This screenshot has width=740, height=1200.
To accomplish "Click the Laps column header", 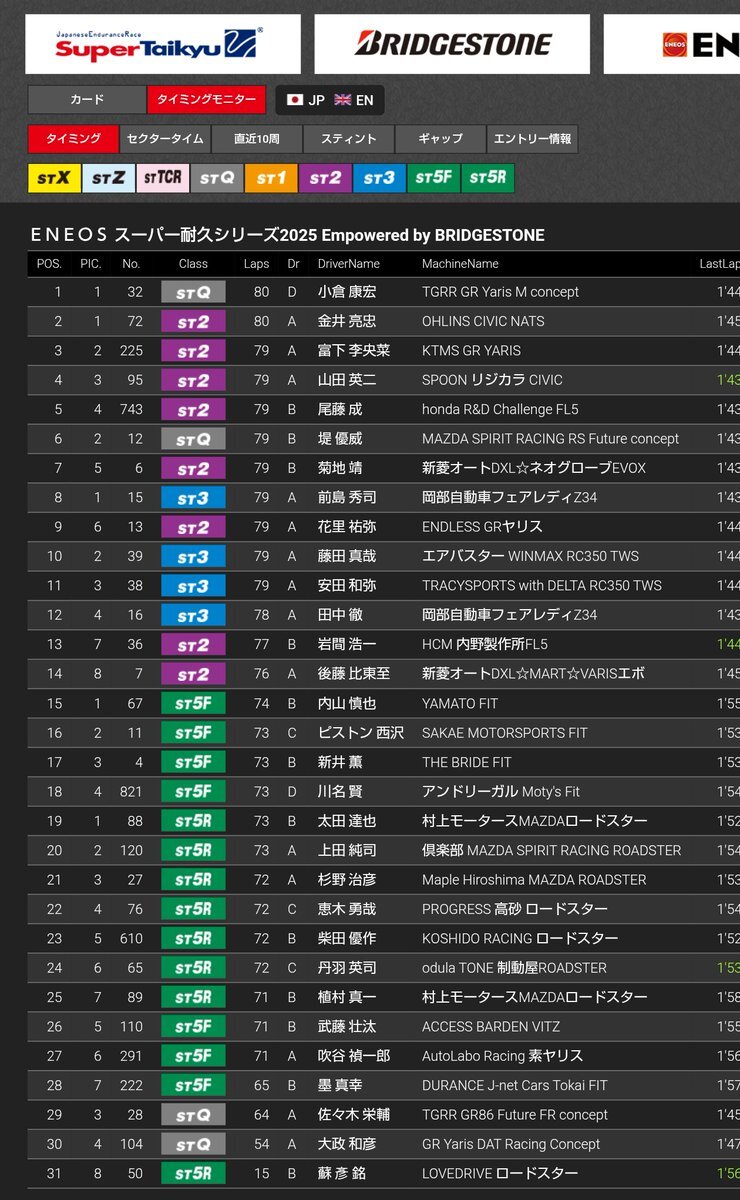I will click(x=256, y=264).
